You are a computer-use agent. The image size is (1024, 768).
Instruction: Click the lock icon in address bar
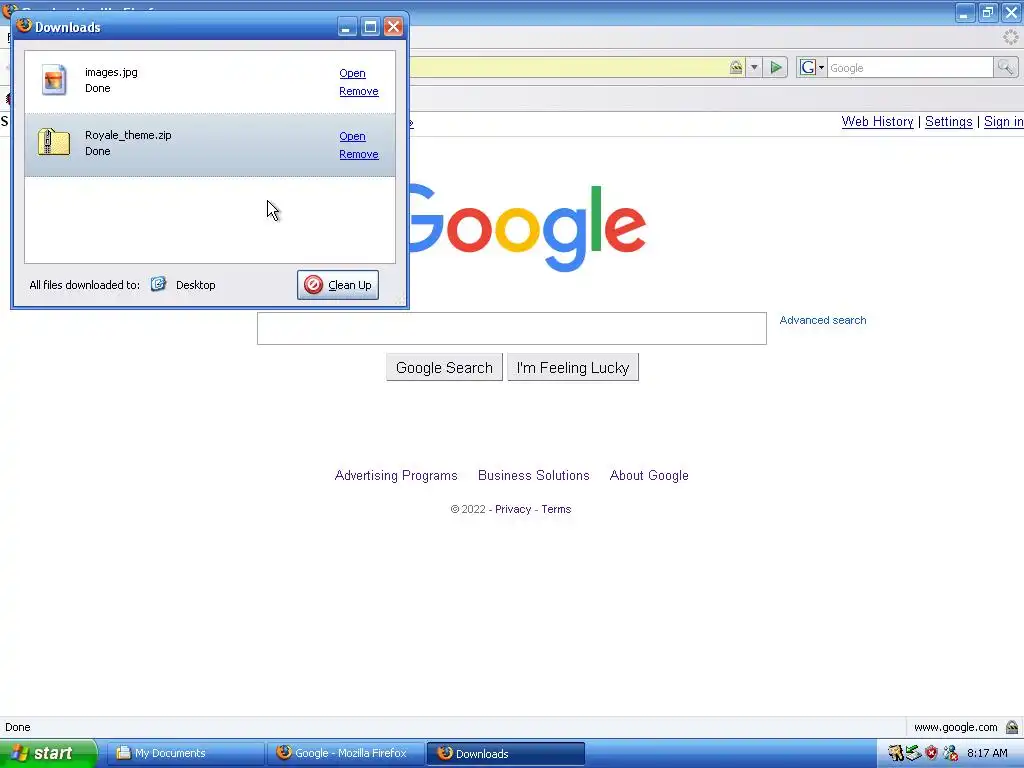pyautogui.click(x=736, y=67)
